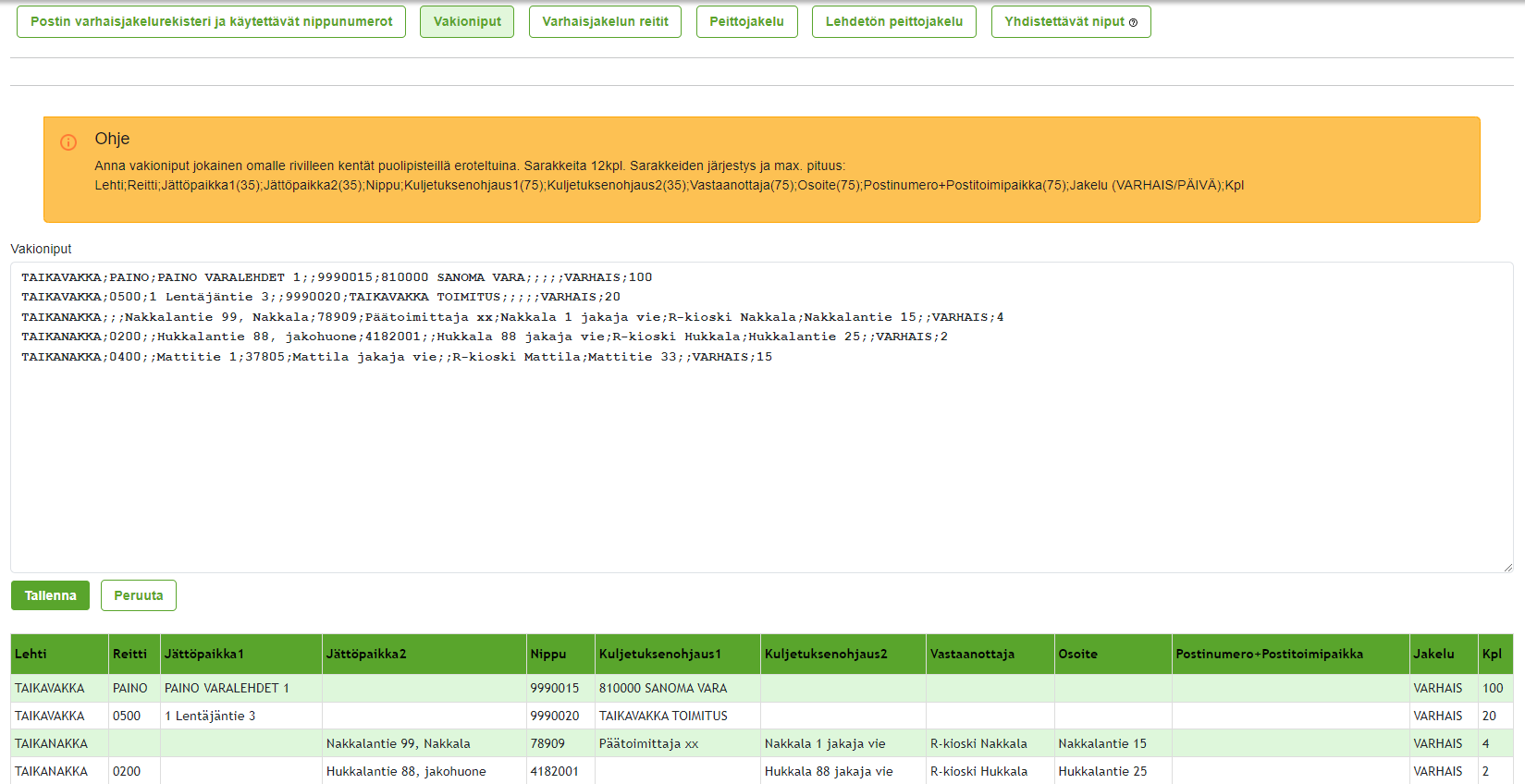This screenshot has width=1525, height=784.
Task: Click Postinumero+Postitoimipaikka column header
Action: (x=1291, y=654)
